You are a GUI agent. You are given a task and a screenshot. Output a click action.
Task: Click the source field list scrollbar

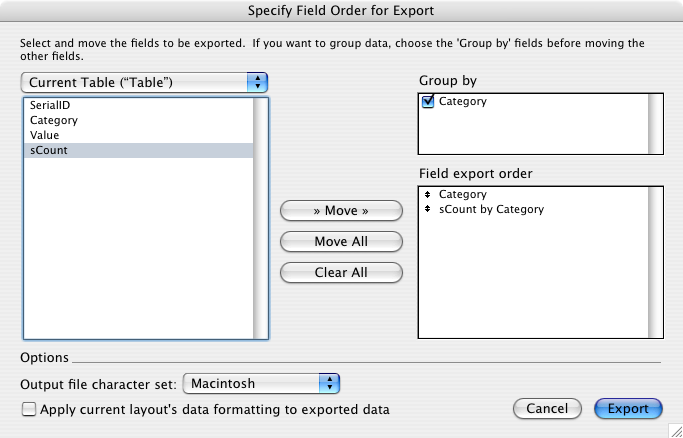click(x=260, y=218)
